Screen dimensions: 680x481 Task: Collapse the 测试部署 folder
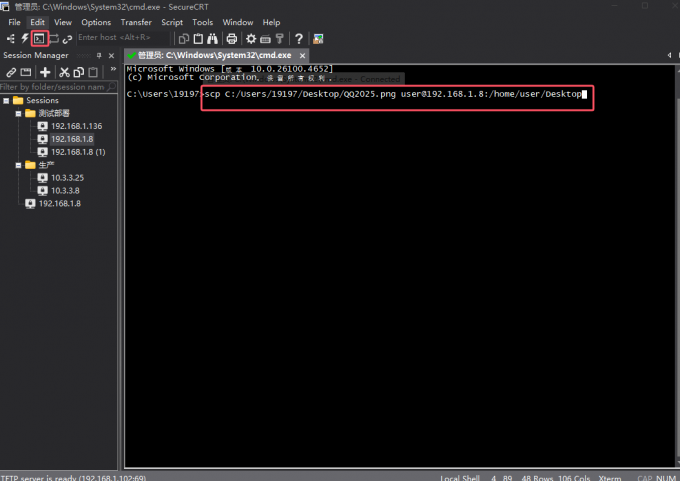pos(18,114)
